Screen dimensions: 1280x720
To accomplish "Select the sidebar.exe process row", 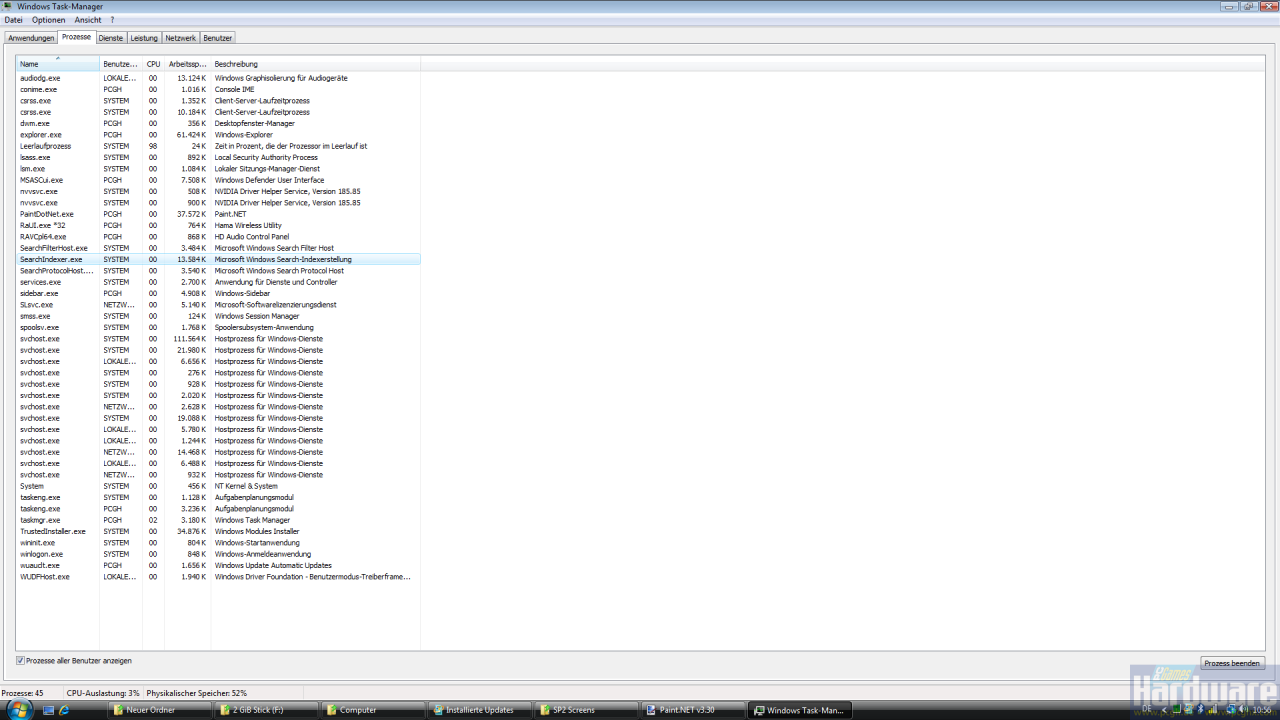I will (x=218, y=293).
